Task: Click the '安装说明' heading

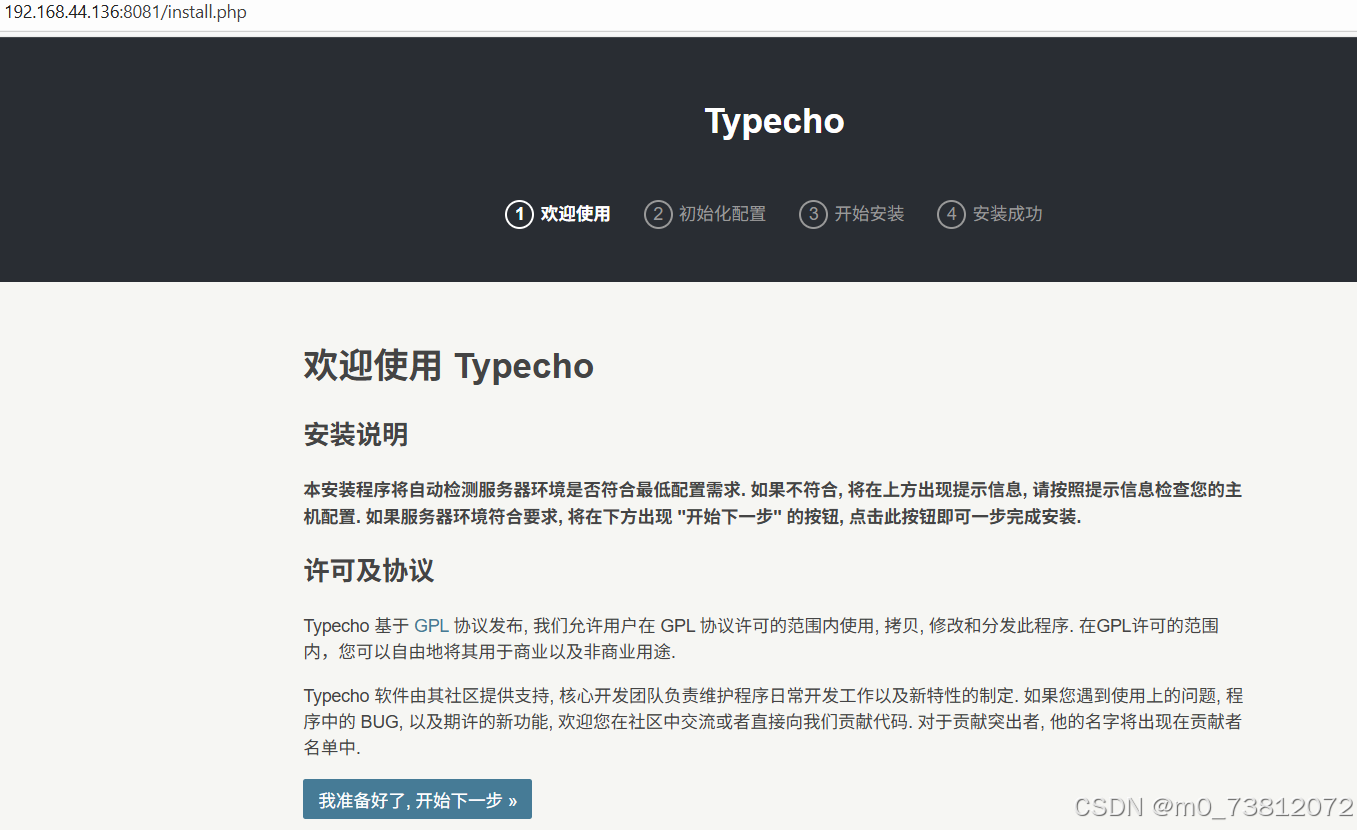Action: coord(356,435)
